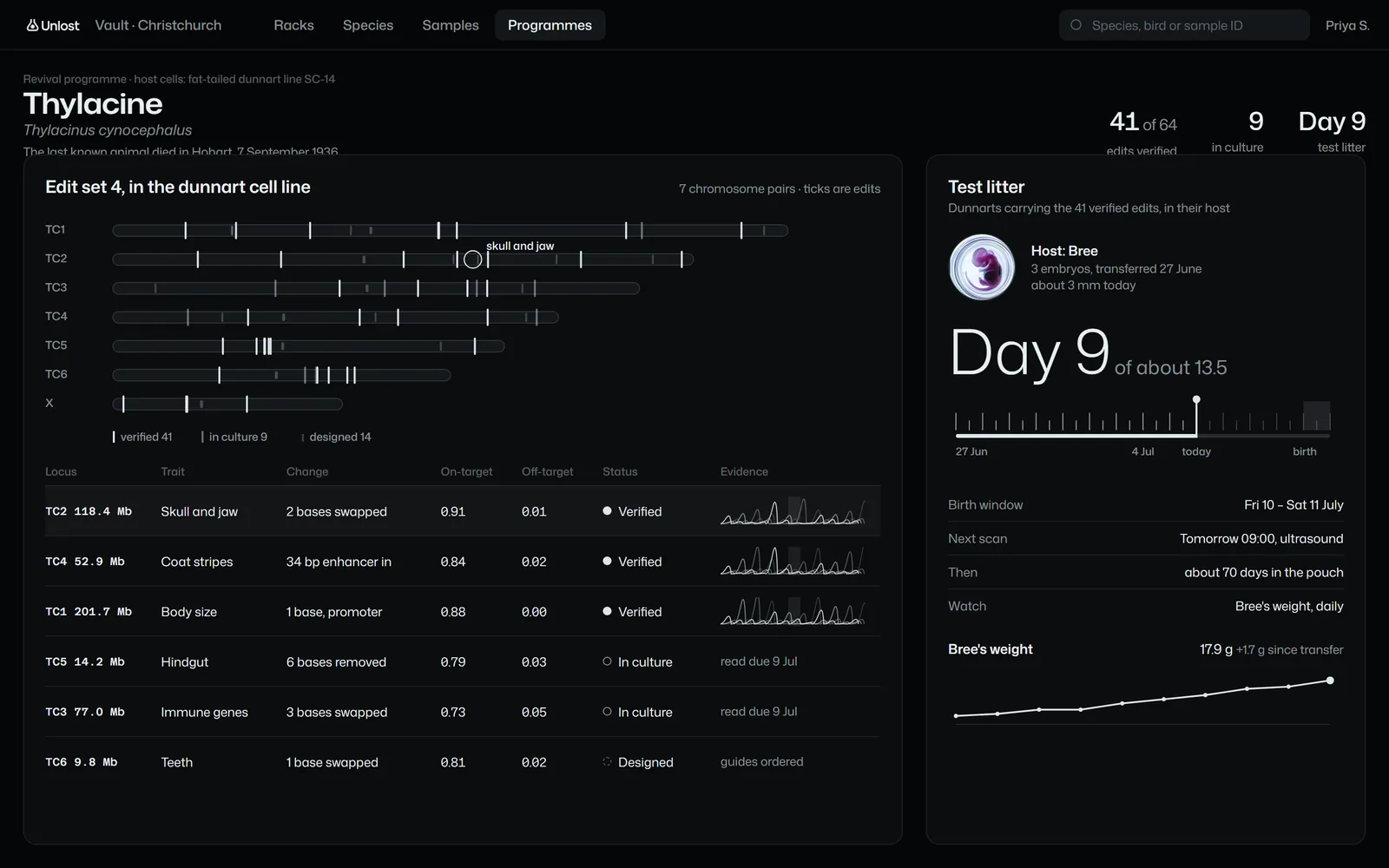Sort by the Off-target column header

(547, 471)
